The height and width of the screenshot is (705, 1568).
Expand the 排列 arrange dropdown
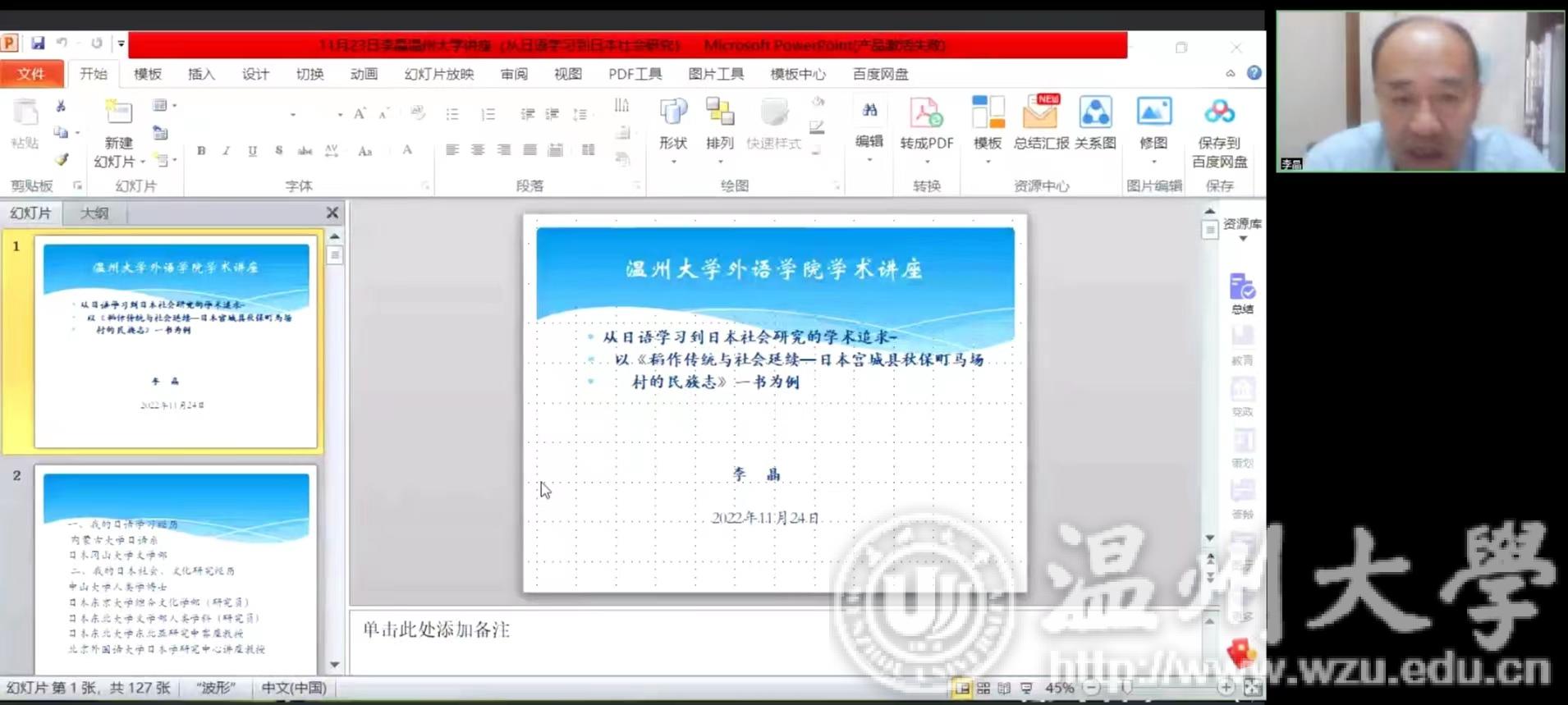(720, 161)
